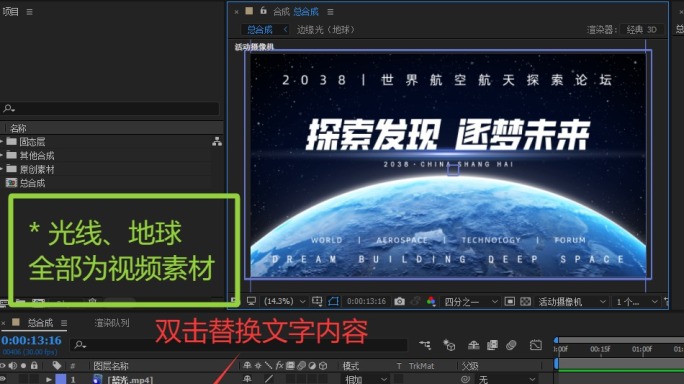The width and height of the screenshot is (684, 384).
Task: Click in the Project panel search field
Action: [109, 108]
